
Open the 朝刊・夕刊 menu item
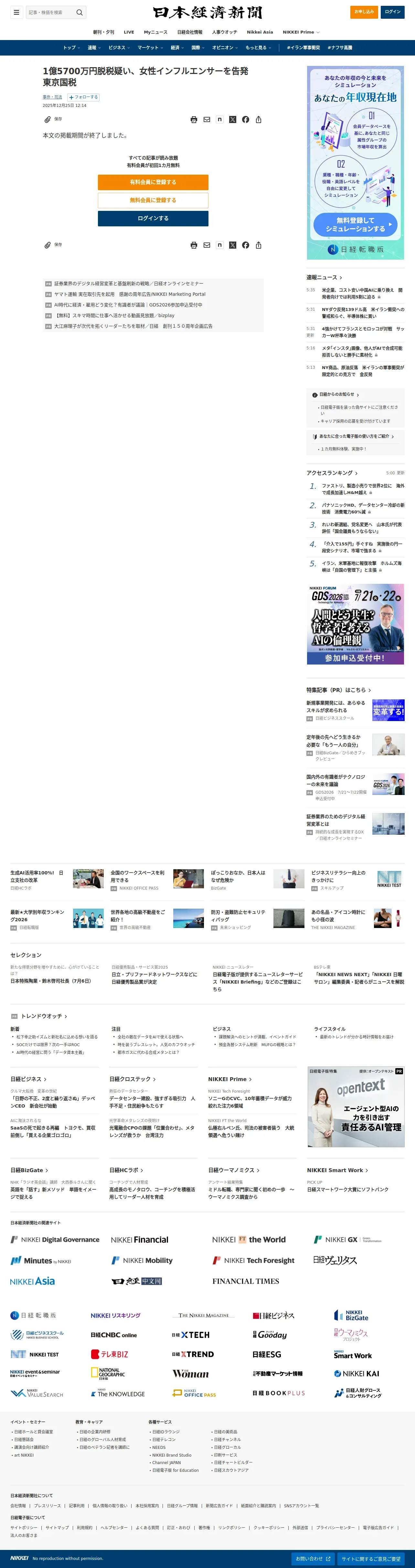click(104, 32)
